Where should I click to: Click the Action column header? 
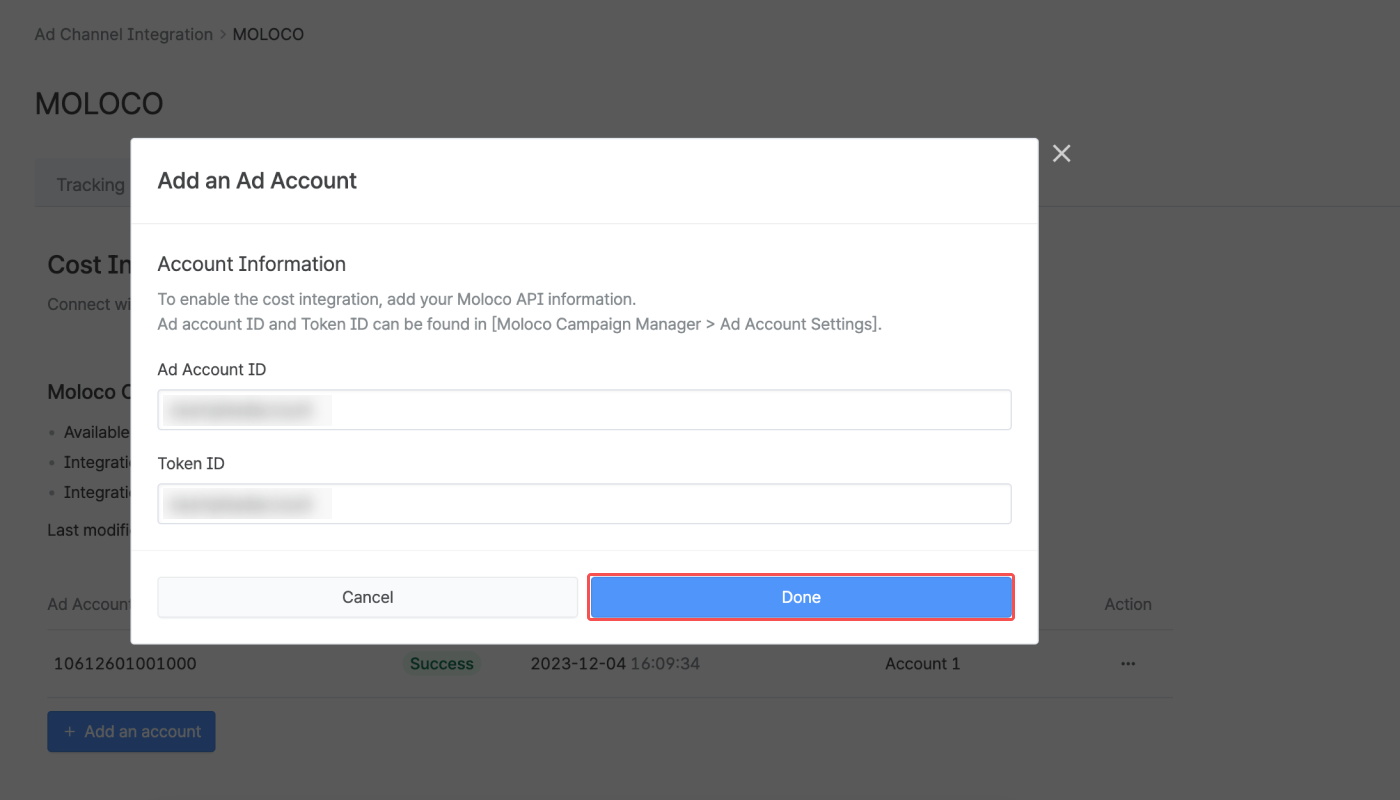(x=1128, y=604)
